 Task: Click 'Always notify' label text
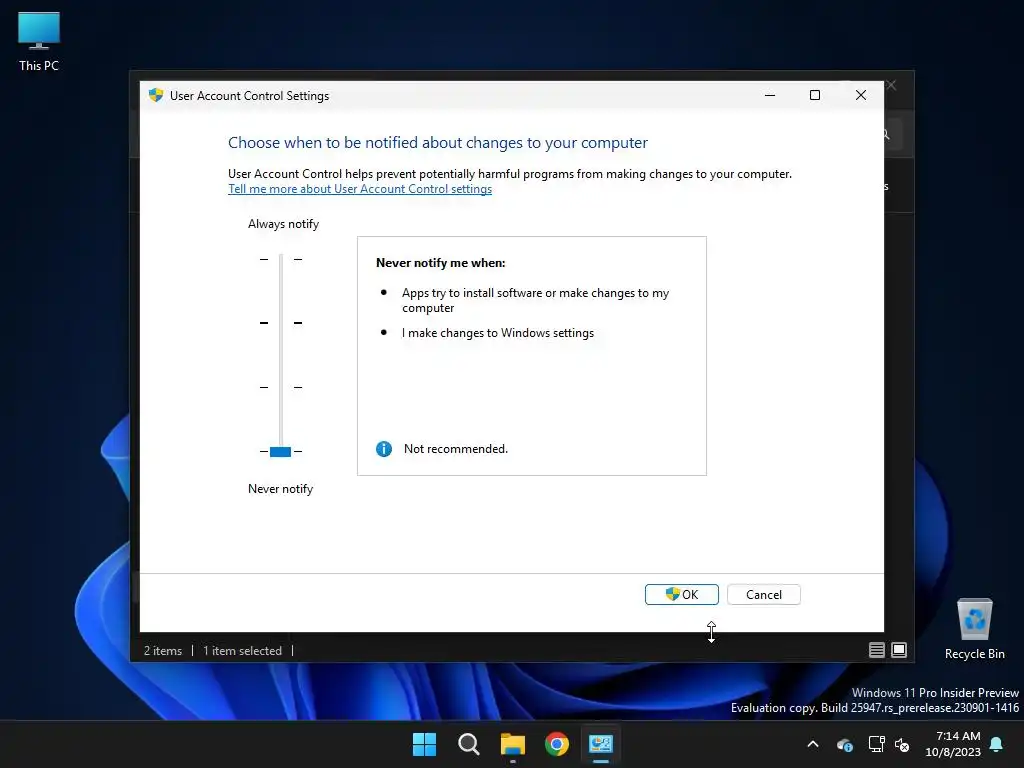(283, 224)
